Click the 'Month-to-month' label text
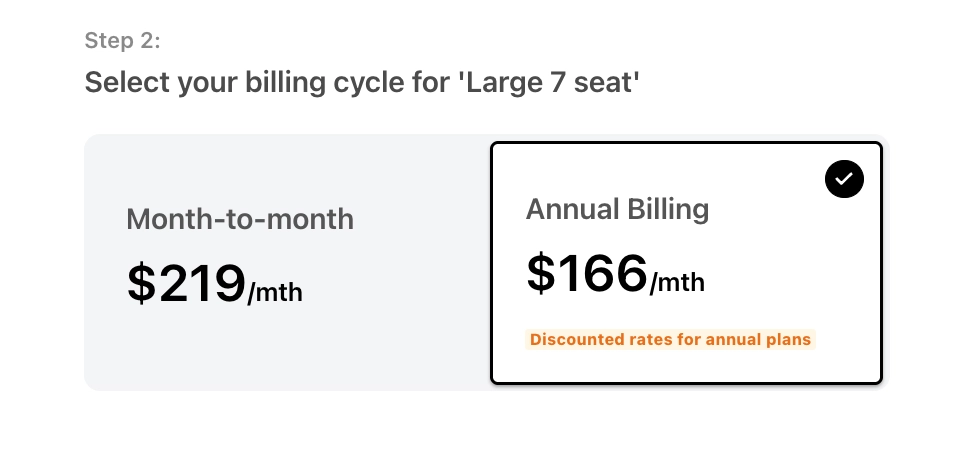 (x=240, y=219)
